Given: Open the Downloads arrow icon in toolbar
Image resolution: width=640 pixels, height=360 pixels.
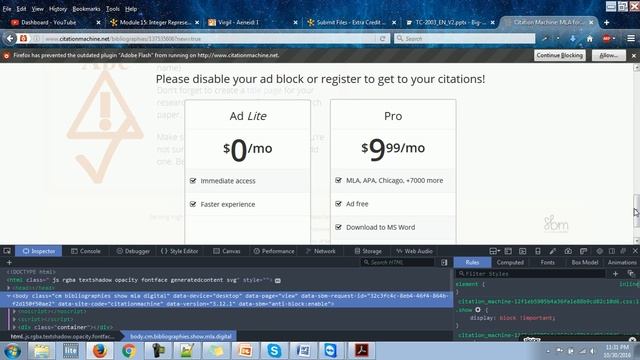Looking at the screenshot, I should point(573,38).
